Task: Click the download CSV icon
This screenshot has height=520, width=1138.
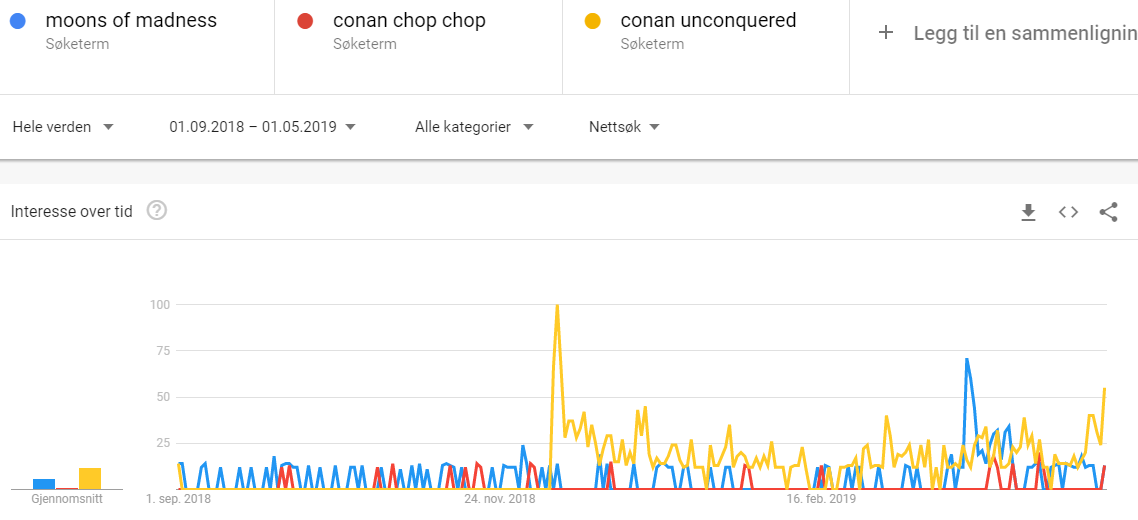Action: [x=1028, y=212]
